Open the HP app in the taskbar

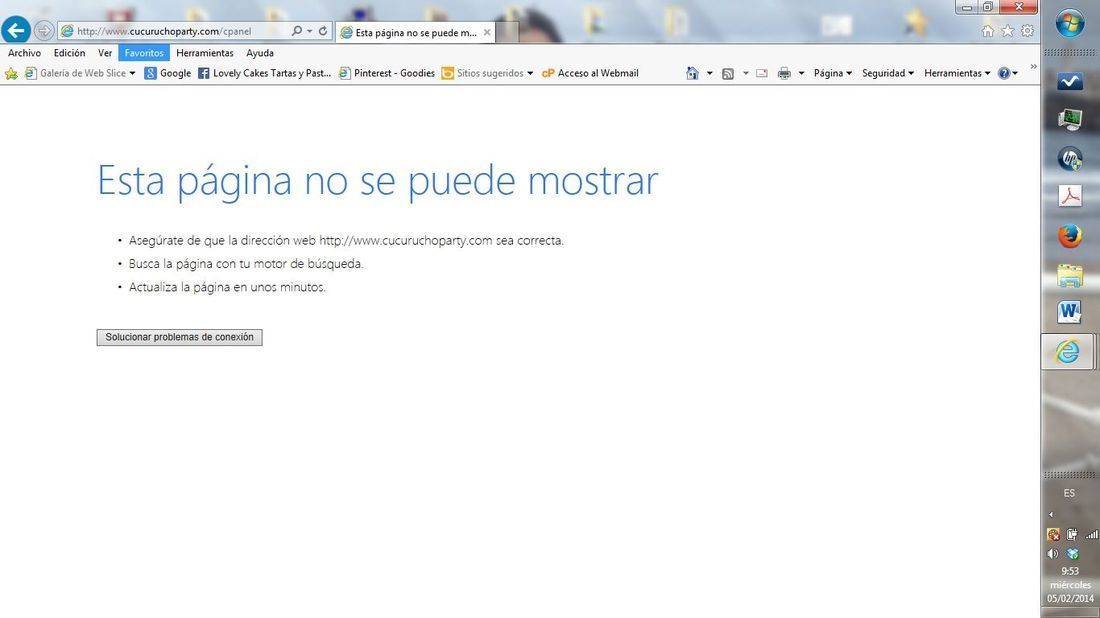coord(1070,159)
